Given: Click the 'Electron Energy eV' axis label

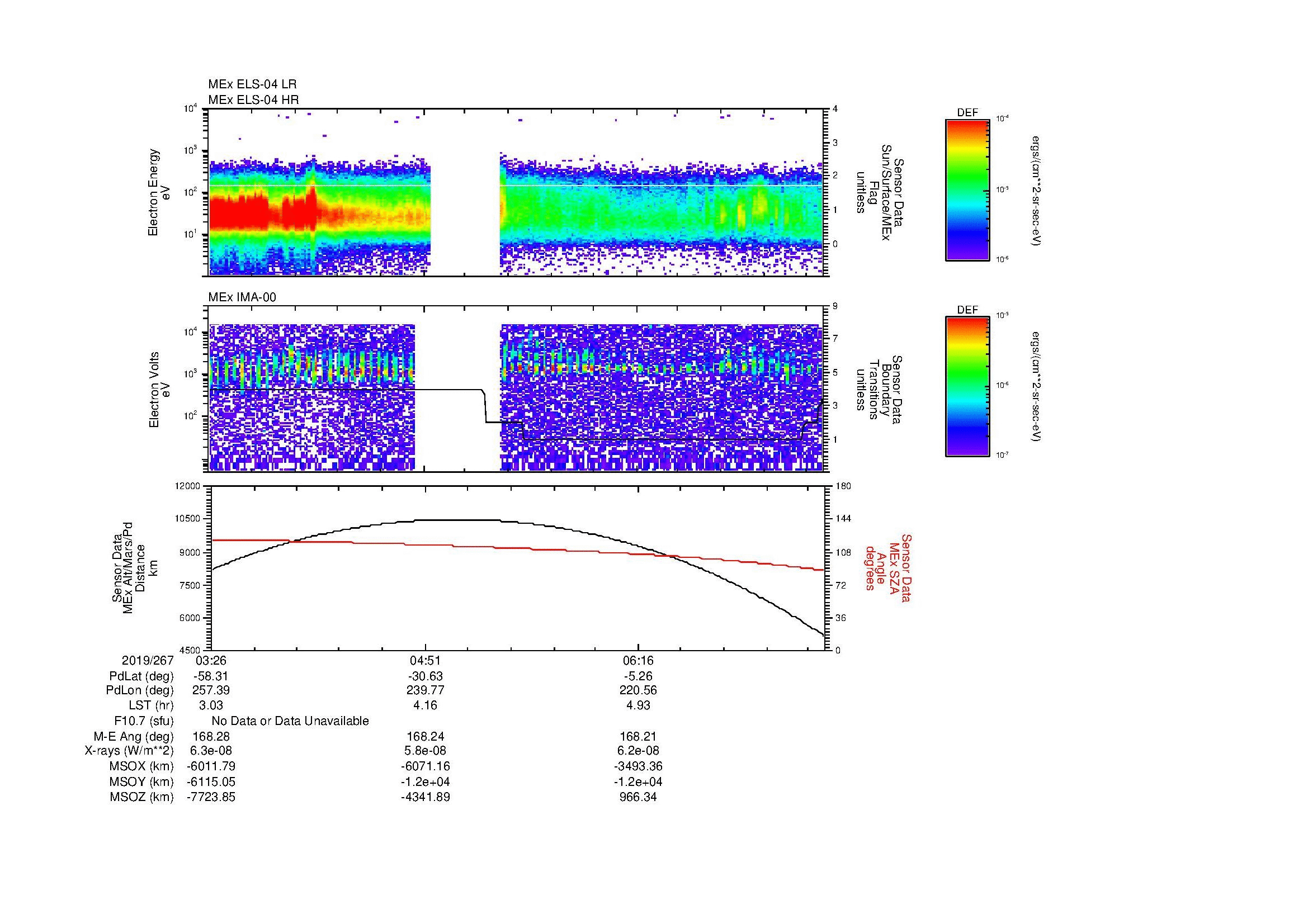Looking at the screenshot, I should pos(159,192).
